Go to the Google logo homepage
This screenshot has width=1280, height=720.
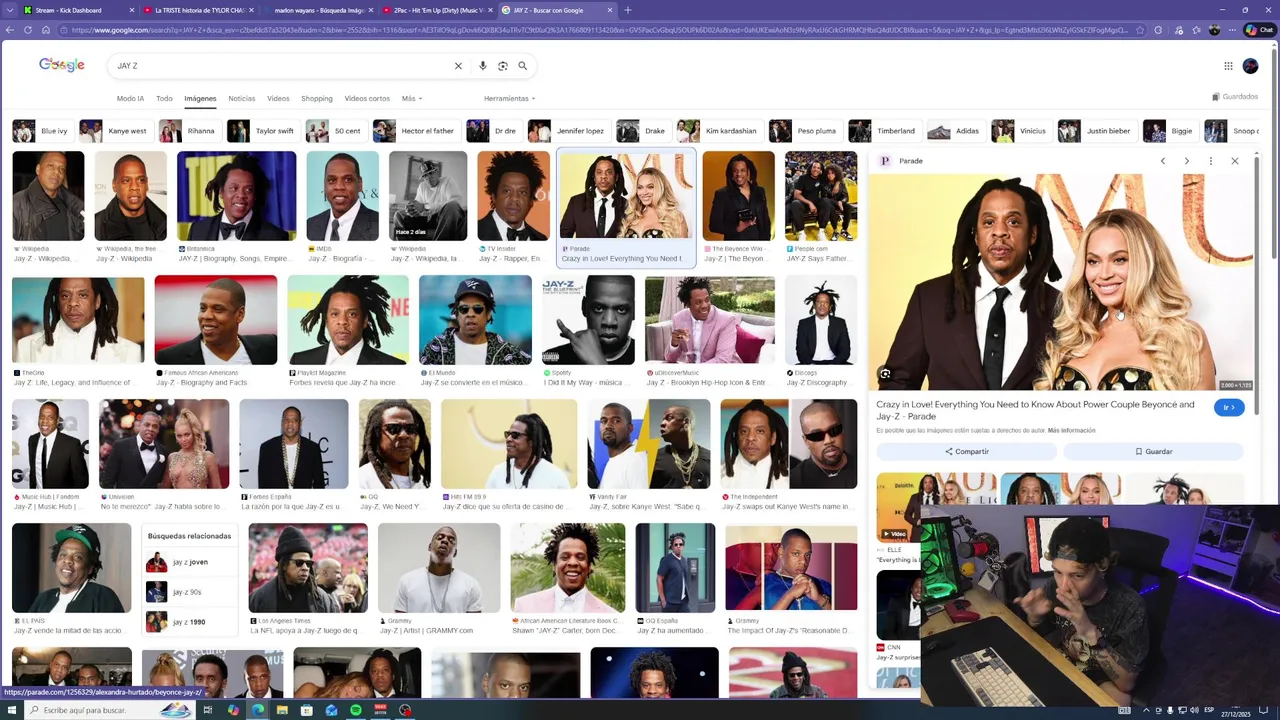[62, 65]
